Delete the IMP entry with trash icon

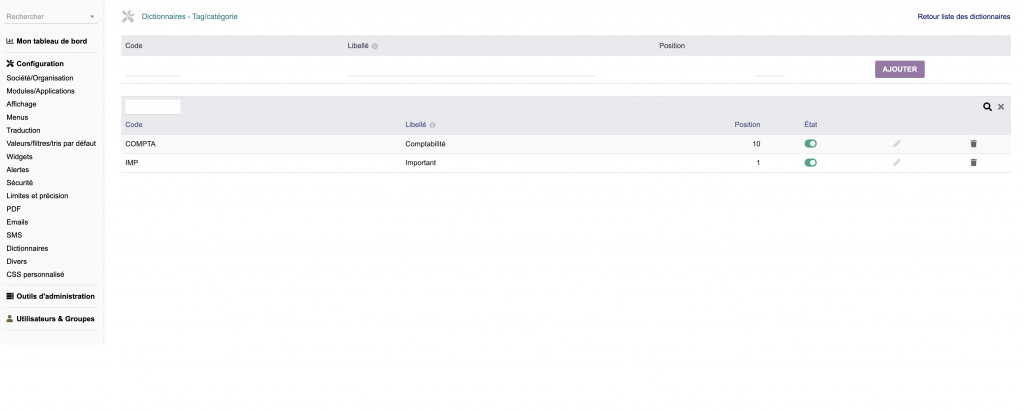click(973, 163)
